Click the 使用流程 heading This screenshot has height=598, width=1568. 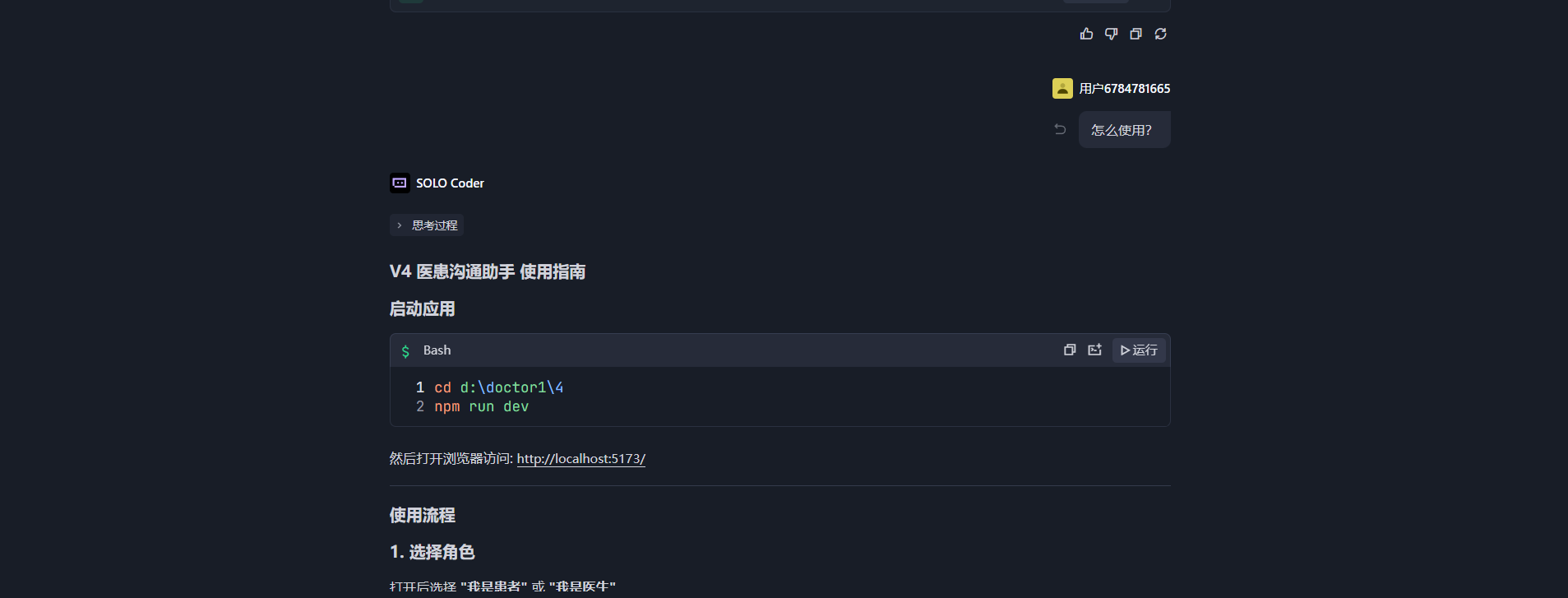(422, 516)
